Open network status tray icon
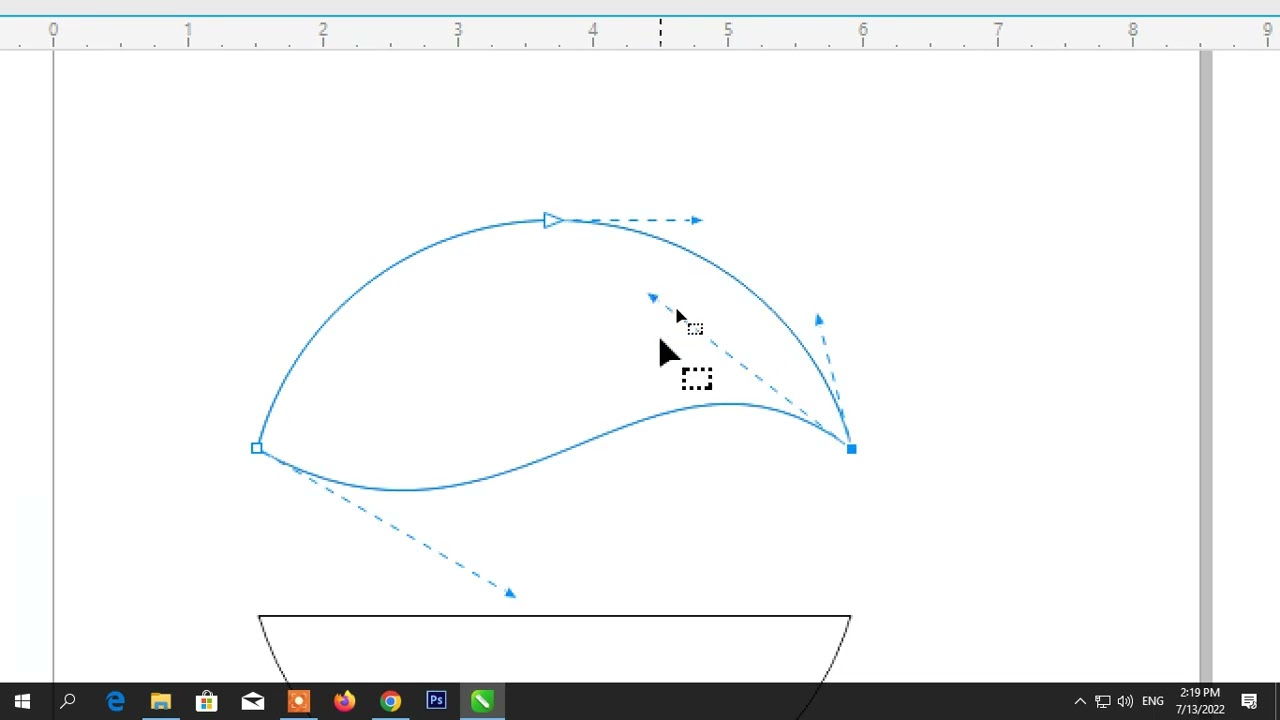This screenshot has height=720, width=1280. (x=1102, y=701)
